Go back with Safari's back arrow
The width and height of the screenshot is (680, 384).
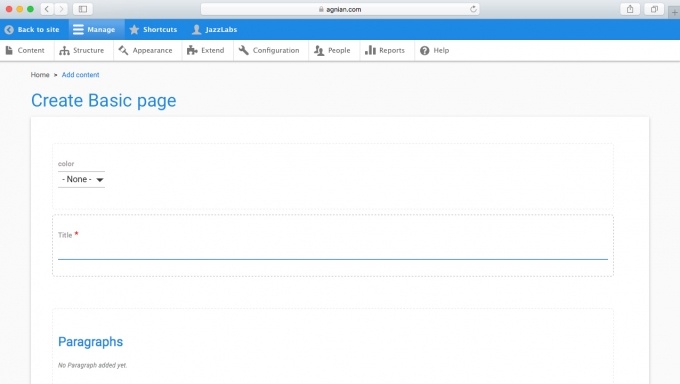point(47,9)
